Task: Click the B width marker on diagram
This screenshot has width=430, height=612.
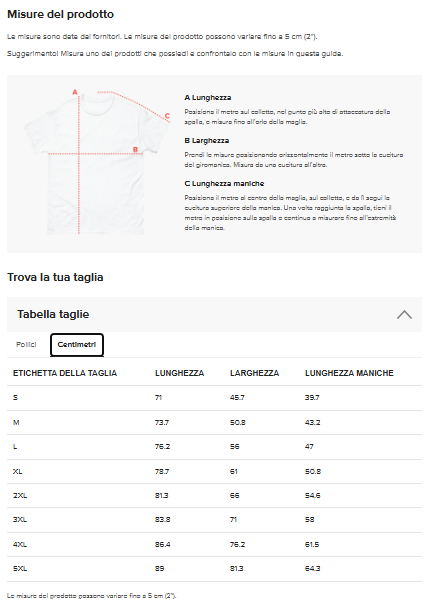Action: point(135,149)
